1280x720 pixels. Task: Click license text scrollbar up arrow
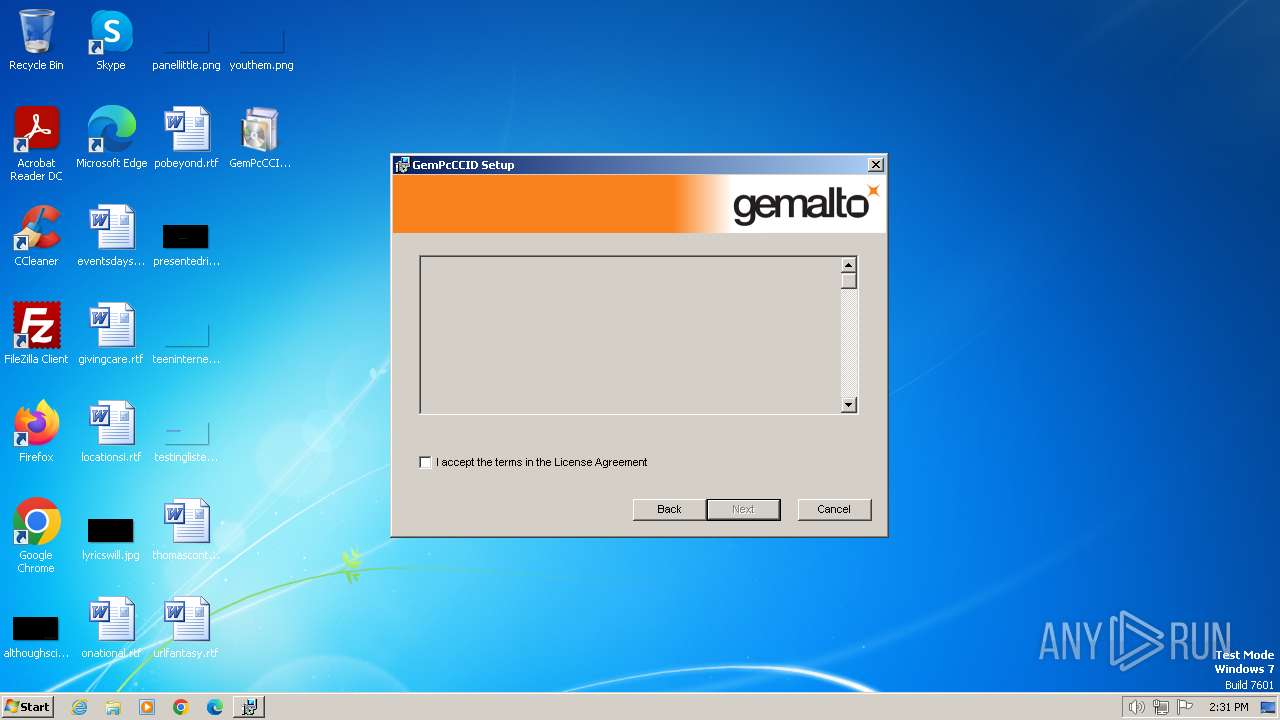[848, 265]
